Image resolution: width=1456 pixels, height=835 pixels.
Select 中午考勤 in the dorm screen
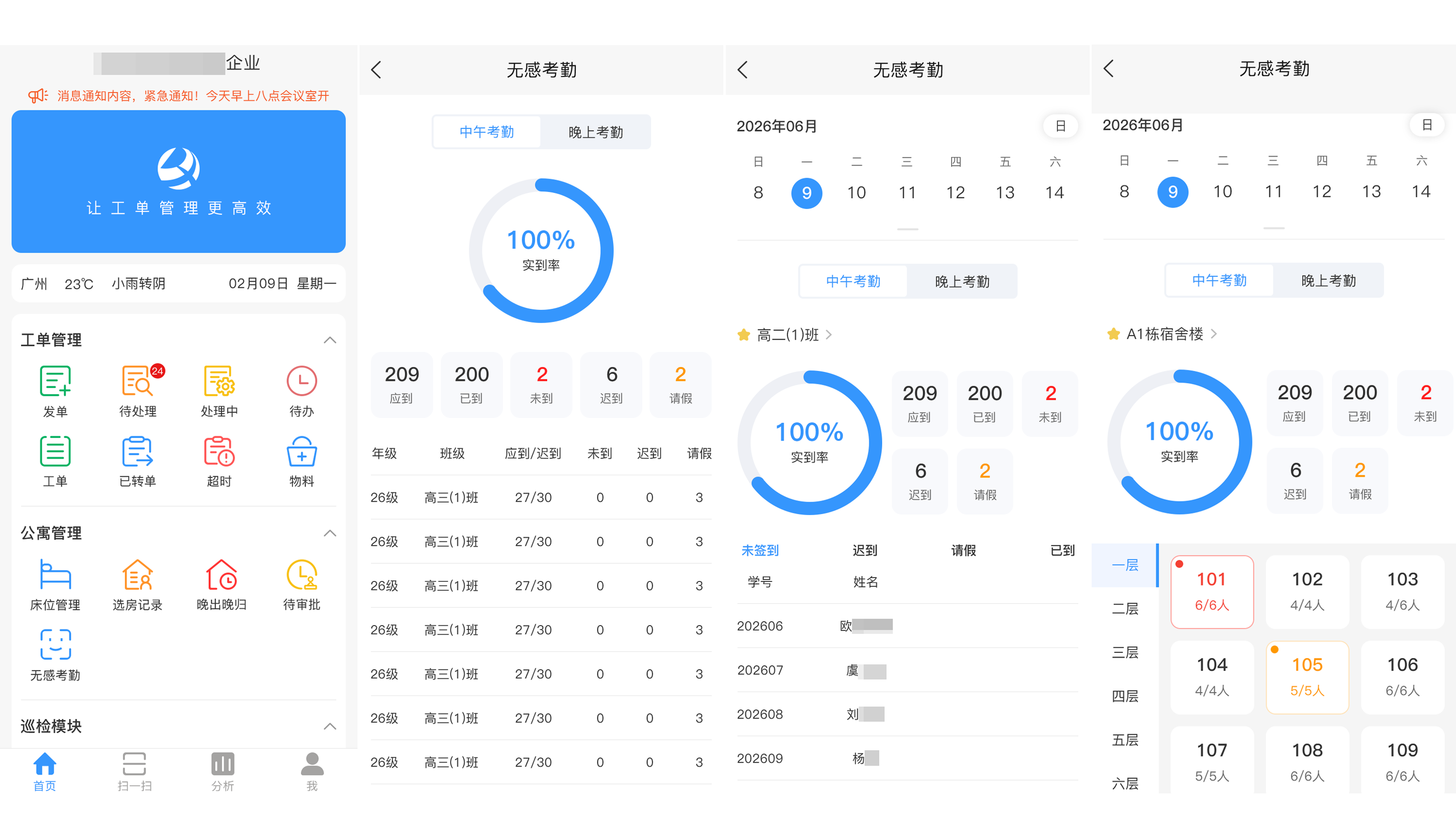(1219, 280)
